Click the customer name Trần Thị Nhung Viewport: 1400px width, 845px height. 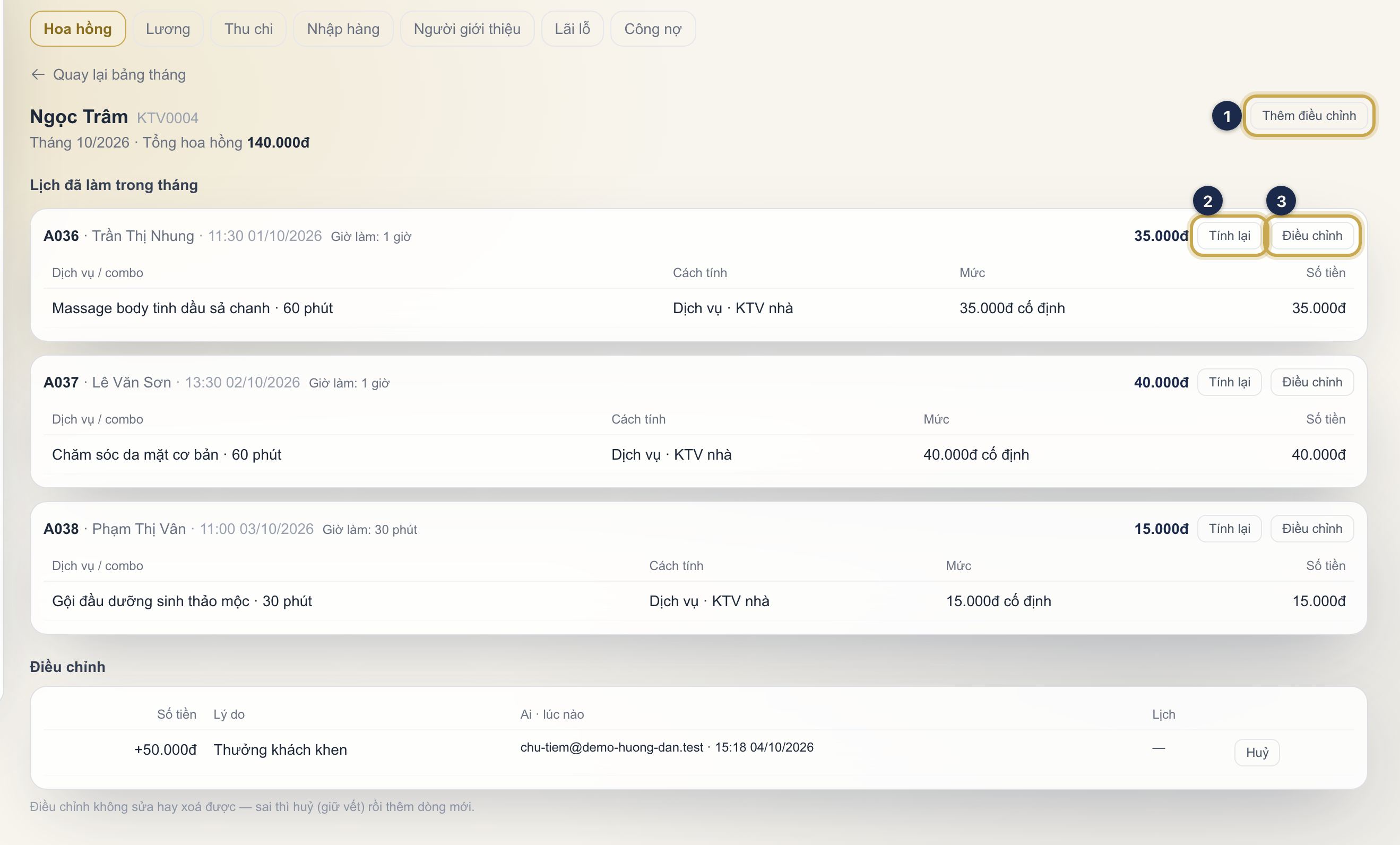point(143,236)
